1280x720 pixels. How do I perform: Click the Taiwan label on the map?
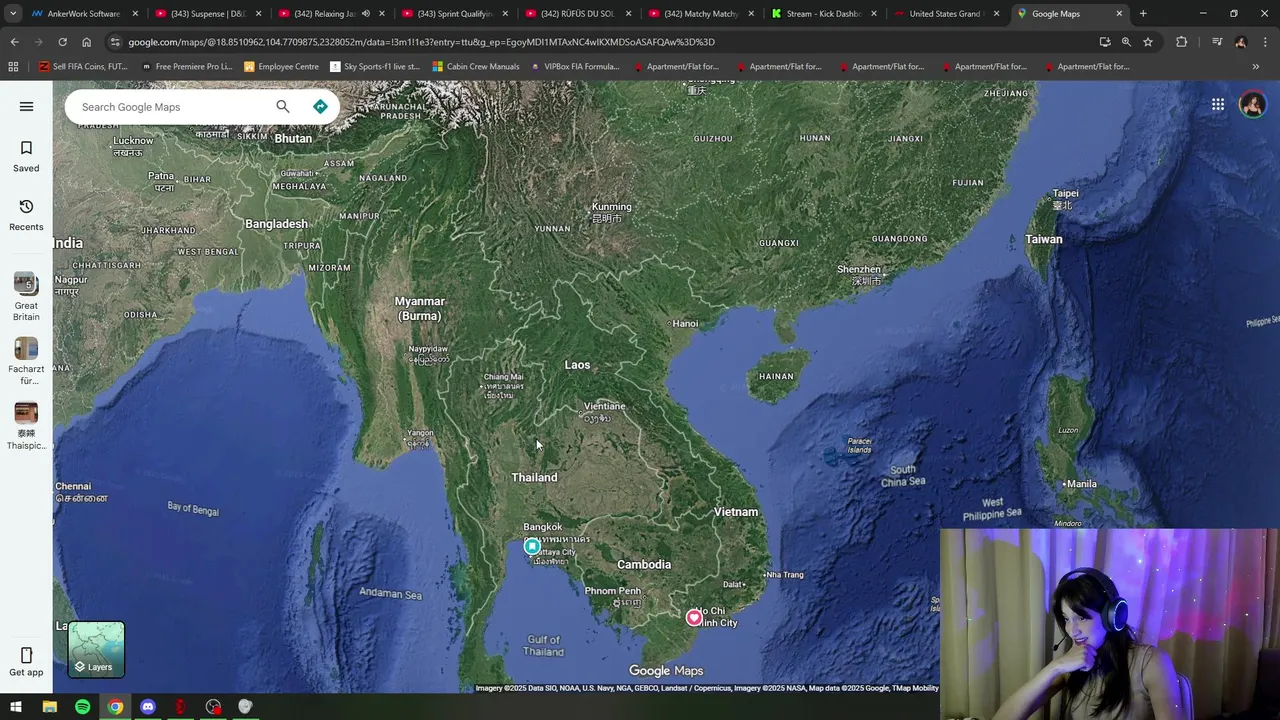click(1044, 239)
